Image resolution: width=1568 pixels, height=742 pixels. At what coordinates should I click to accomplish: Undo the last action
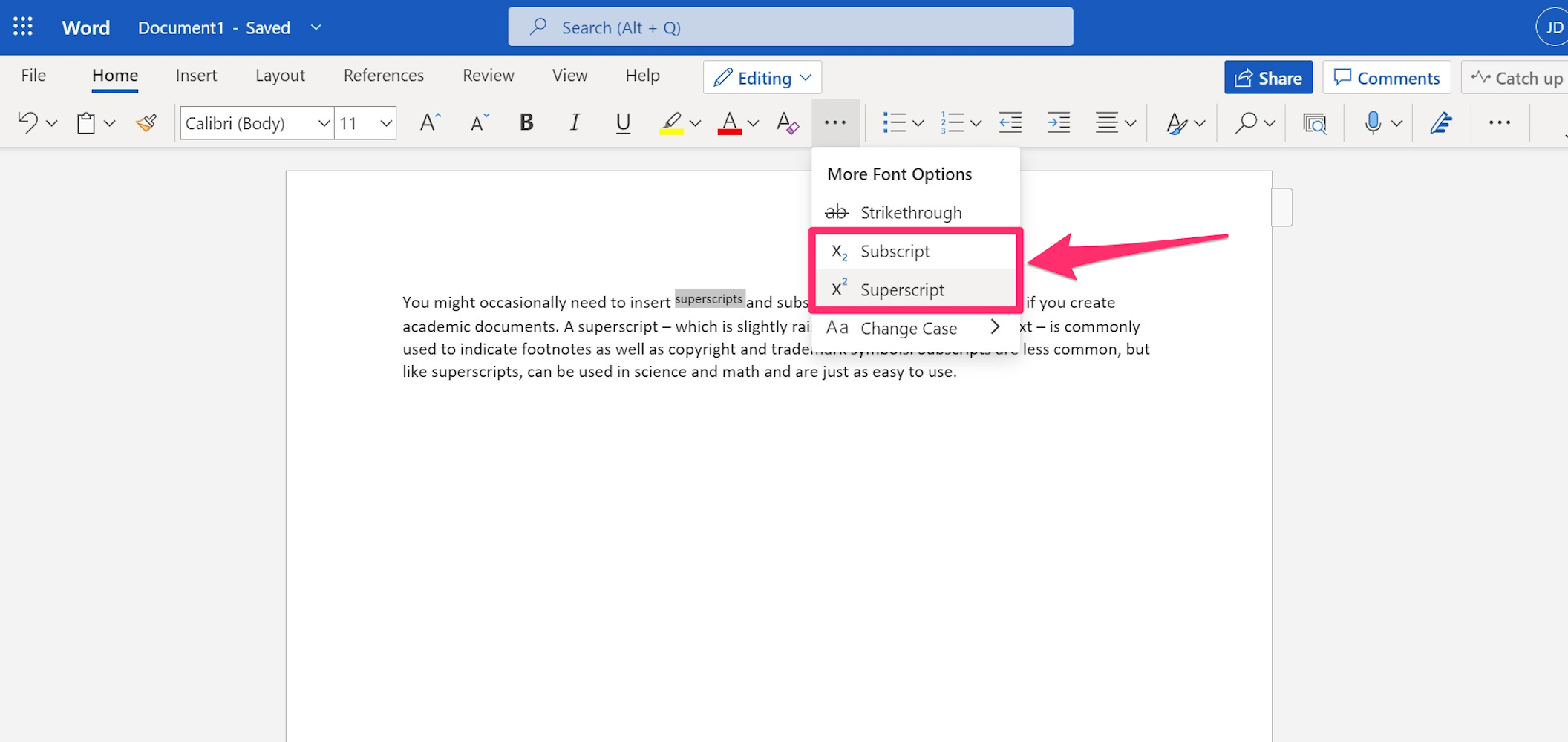(28, 122)
